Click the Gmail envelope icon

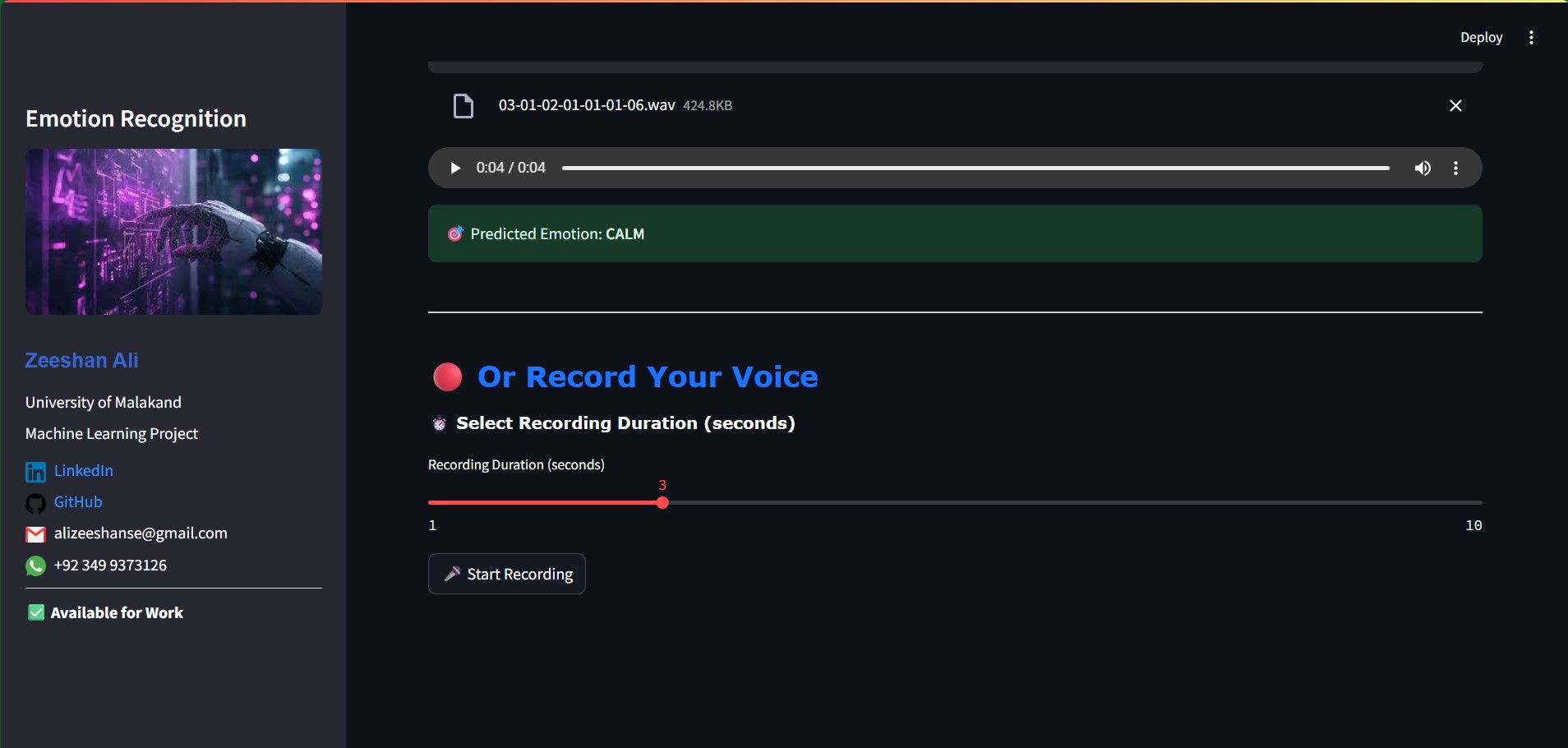(x=35, y=535)
